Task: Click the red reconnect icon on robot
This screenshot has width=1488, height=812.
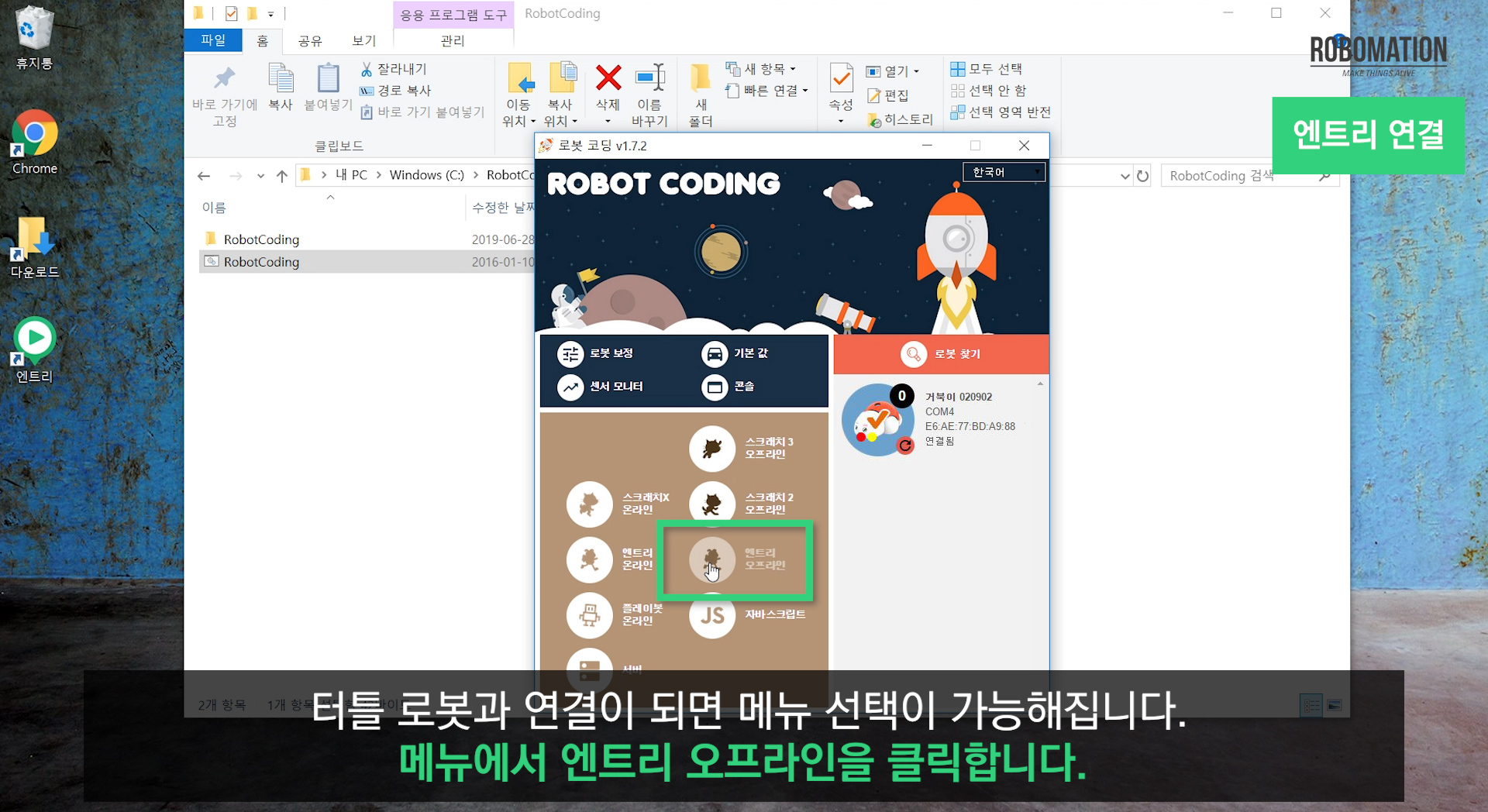Action: point(905,446)
